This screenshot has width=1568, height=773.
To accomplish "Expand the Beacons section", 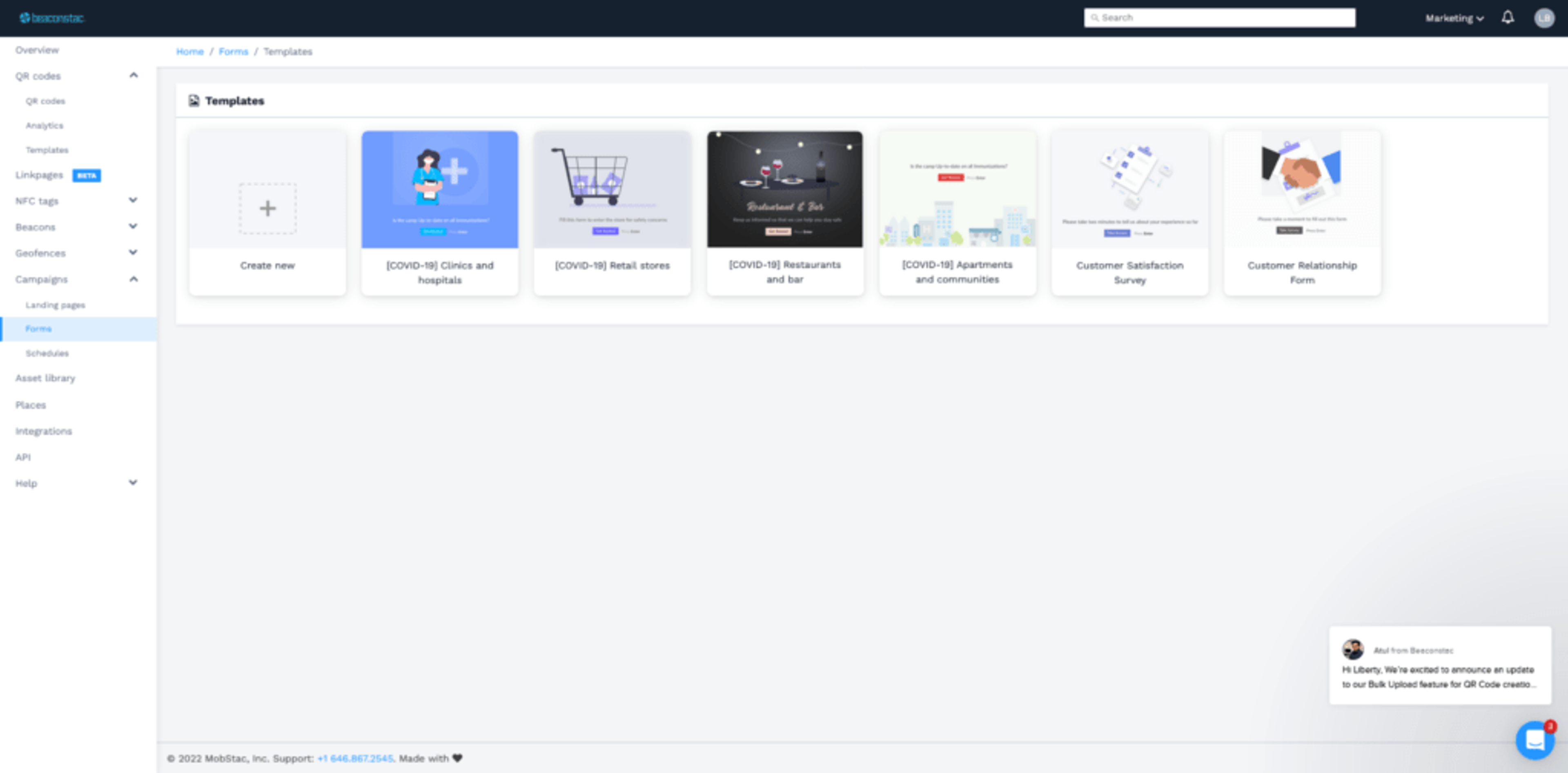I will (133, 226).
